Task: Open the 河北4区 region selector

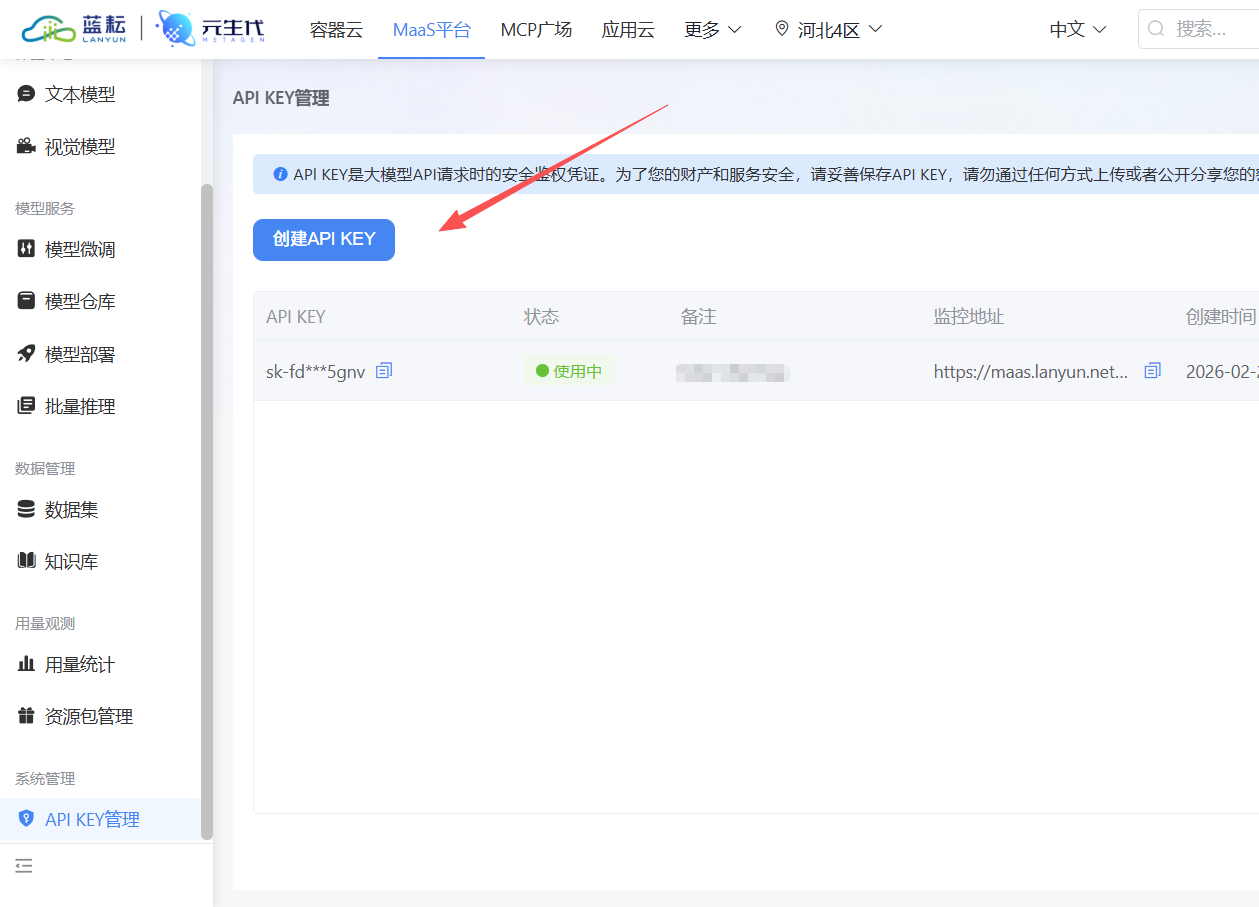Action: (x=829, y=29)
